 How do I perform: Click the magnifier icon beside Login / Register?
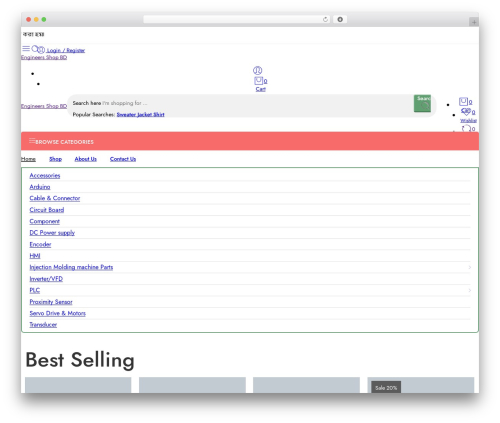(x=35, y=49)
